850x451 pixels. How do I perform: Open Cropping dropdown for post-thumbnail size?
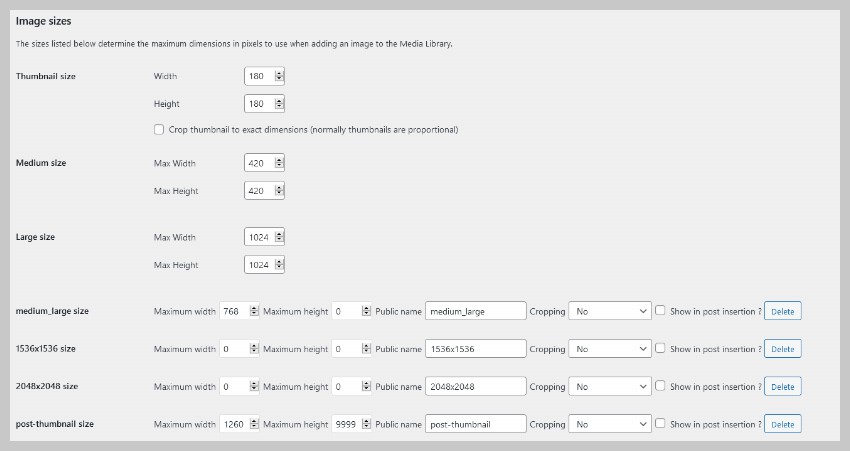click(611, 424)
